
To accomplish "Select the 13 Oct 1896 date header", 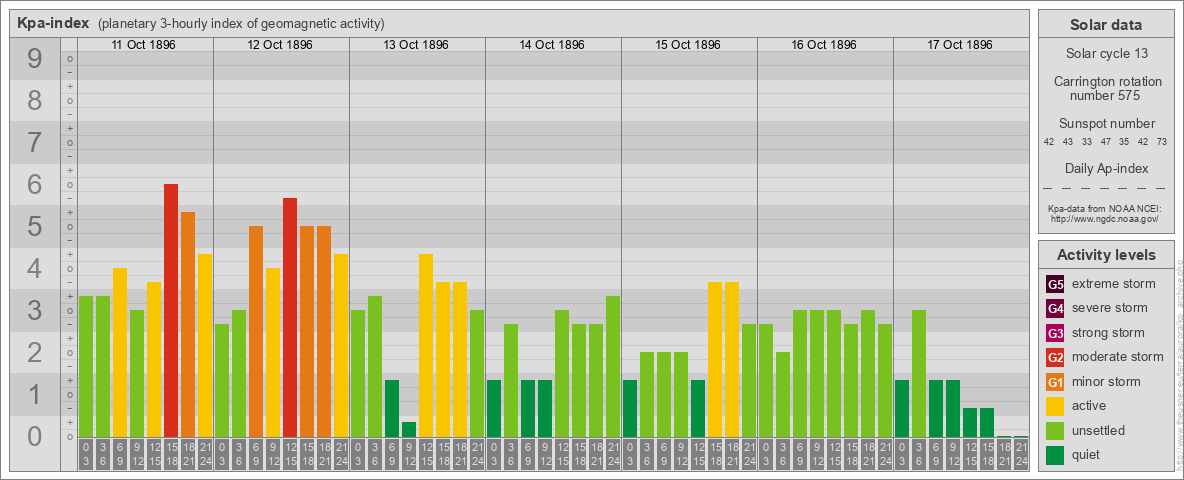I will coord(415,45).
